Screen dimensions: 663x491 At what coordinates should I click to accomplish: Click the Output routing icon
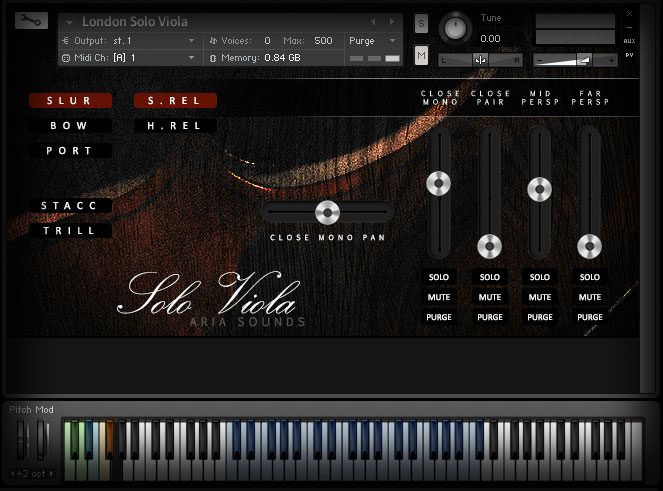point(66,41)
